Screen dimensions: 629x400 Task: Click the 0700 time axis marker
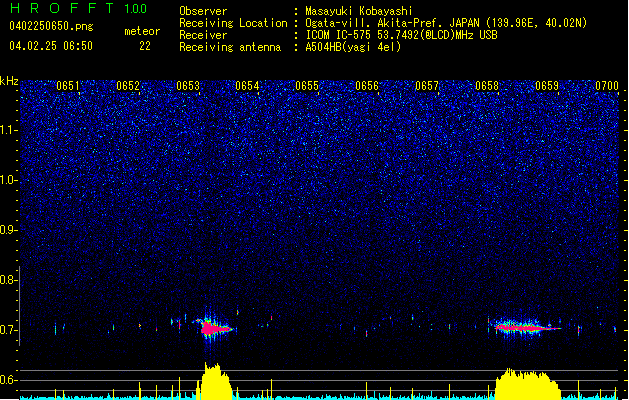tap(607, 86)
